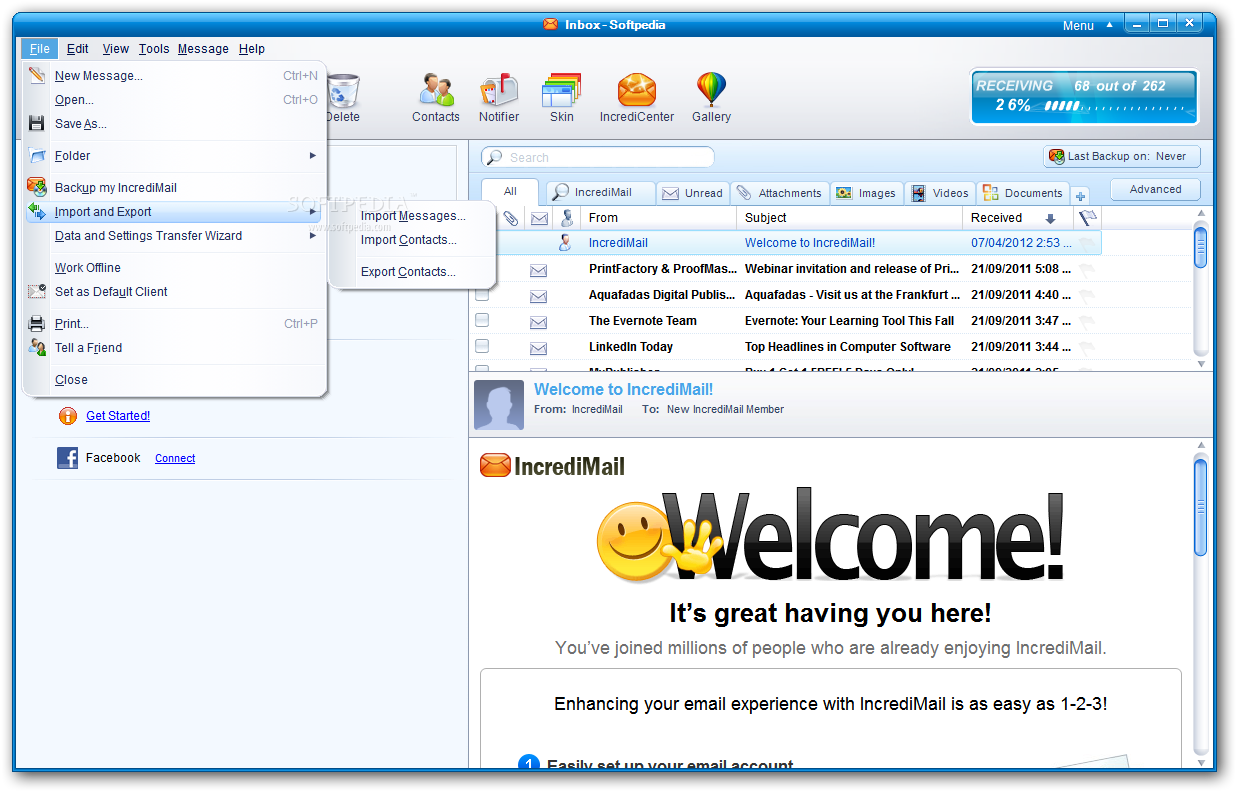Toggle the flag on the IncrediMail welcome message

tap(1086, 243)
